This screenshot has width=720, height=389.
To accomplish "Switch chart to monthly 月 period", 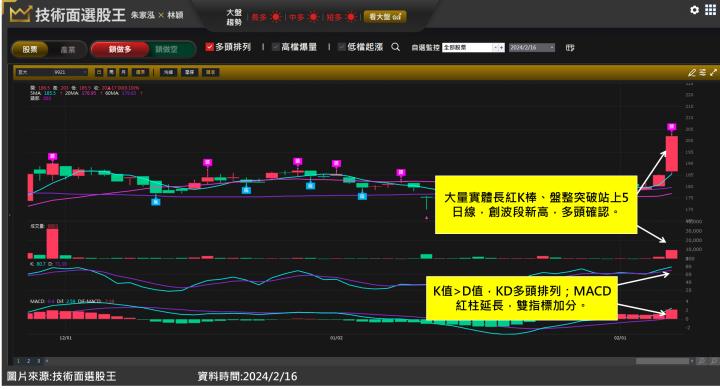I will coord(124,73).
